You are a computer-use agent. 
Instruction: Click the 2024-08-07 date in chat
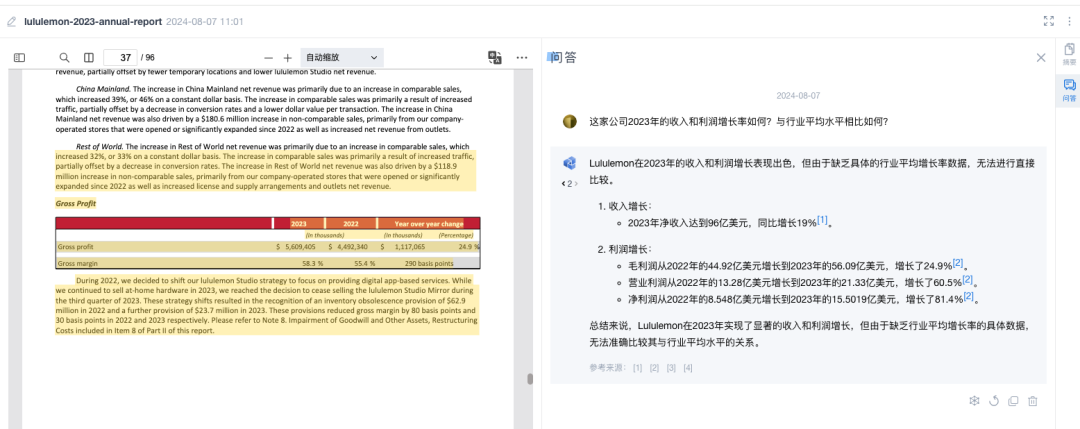798,96
